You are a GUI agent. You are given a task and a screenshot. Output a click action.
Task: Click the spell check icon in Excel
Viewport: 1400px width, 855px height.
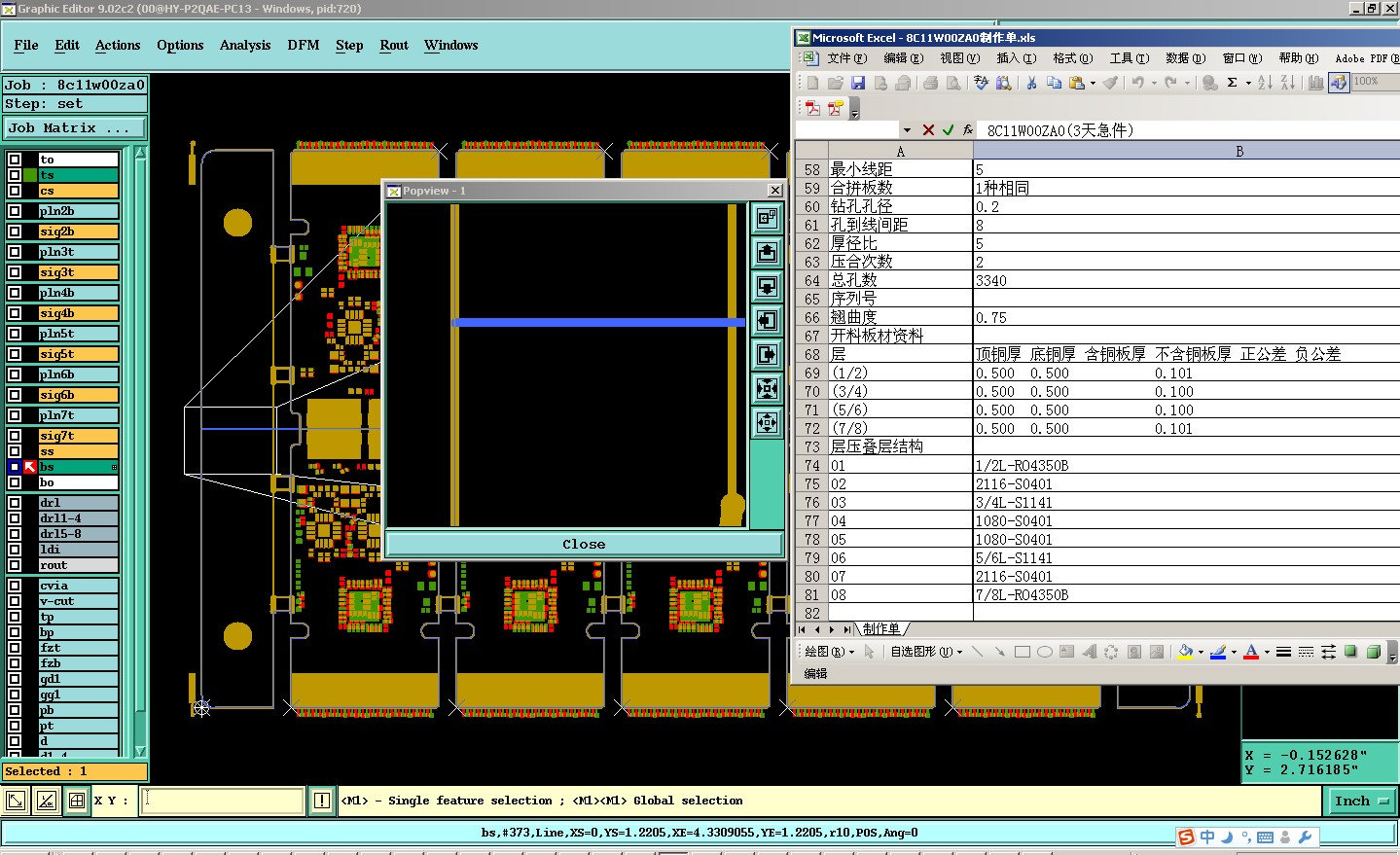[981, 83]
